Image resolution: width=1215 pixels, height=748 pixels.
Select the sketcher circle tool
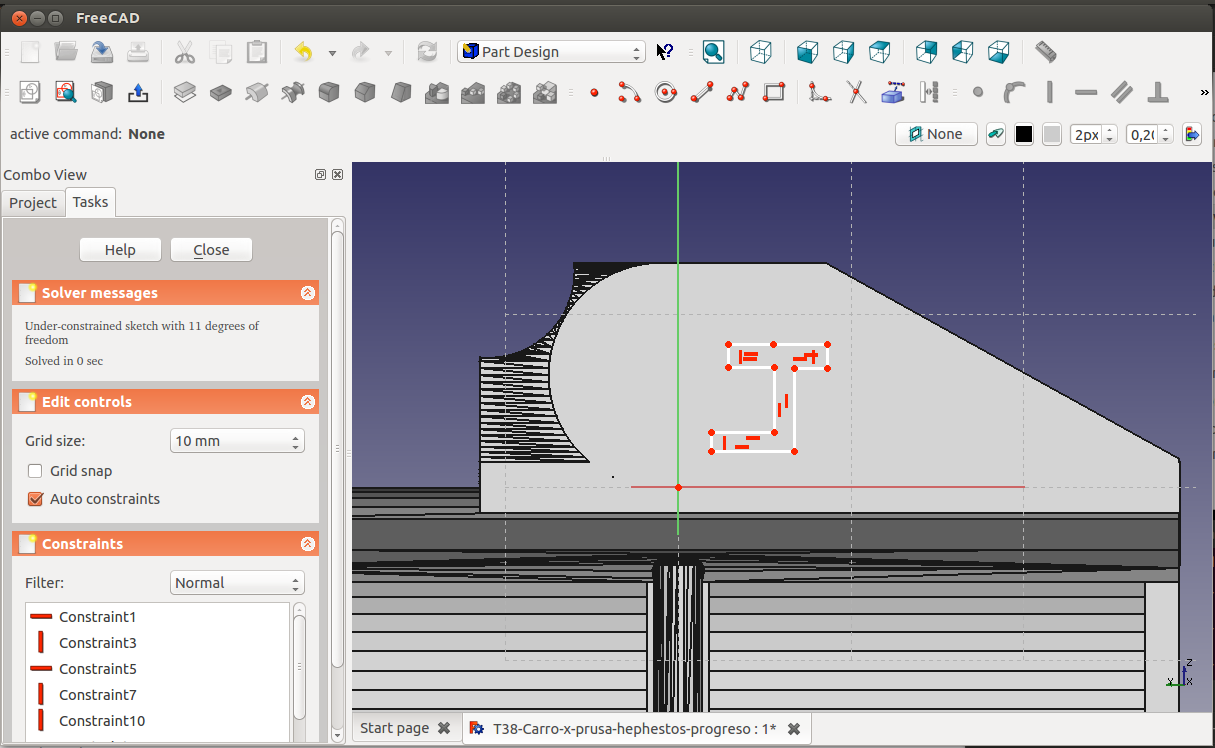click(666, 93)
